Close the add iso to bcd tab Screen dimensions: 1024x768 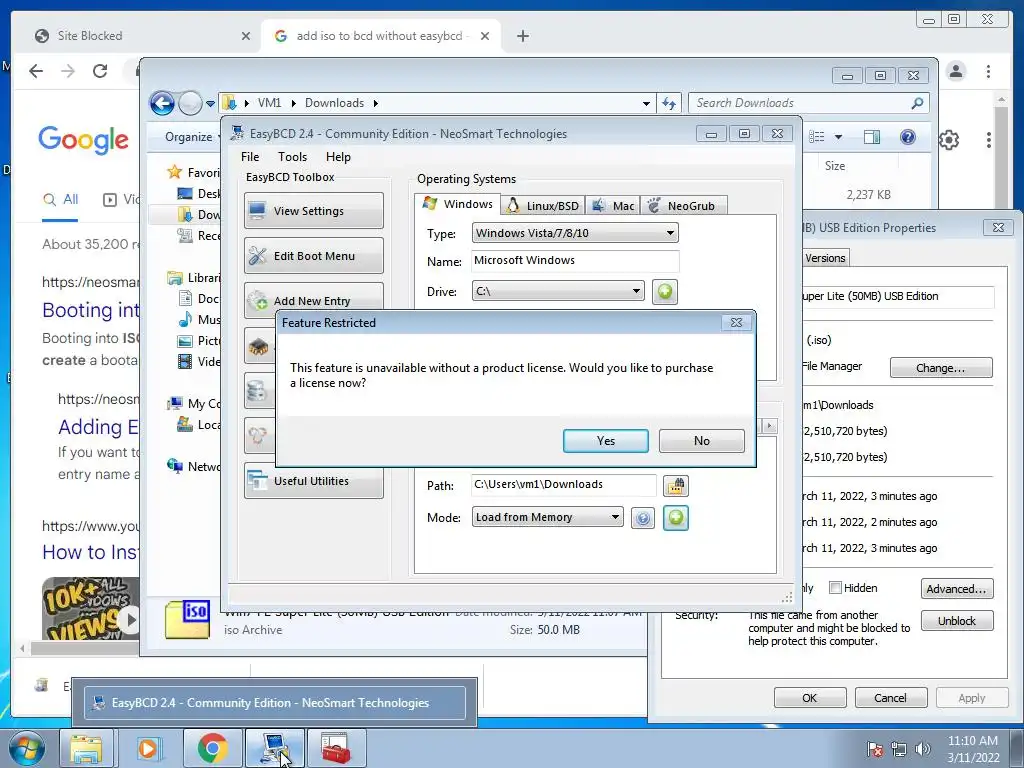[485, 36]
